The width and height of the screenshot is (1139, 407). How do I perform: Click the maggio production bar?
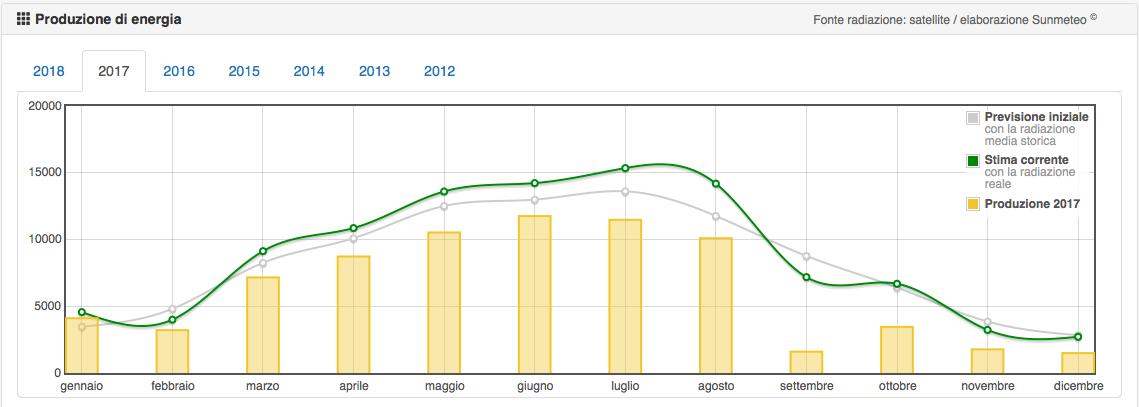click(444, 302)
